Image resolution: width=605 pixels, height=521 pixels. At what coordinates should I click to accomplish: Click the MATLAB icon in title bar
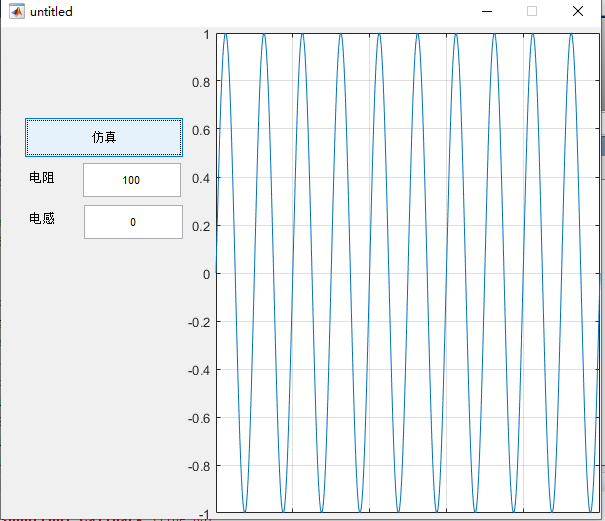17,12
